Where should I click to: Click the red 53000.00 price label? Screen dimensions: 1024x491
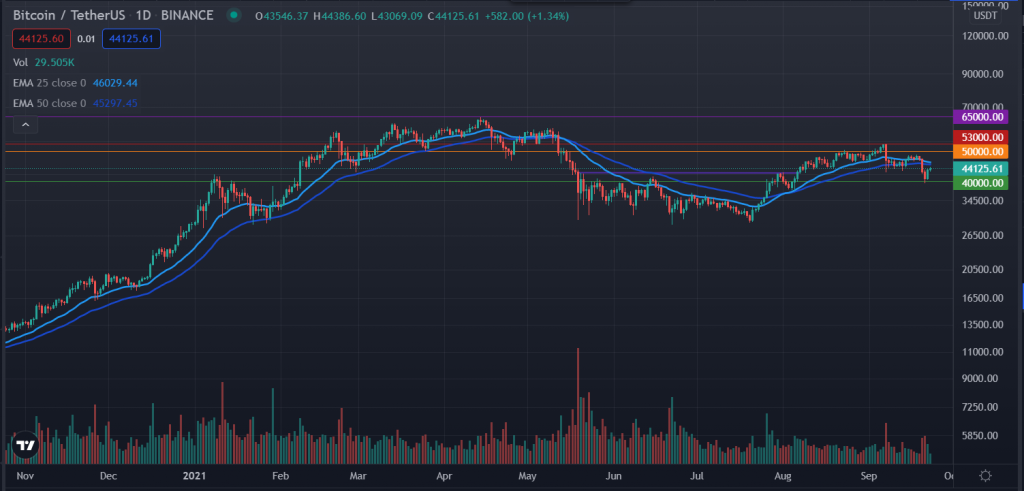click(x=980, y=137)
